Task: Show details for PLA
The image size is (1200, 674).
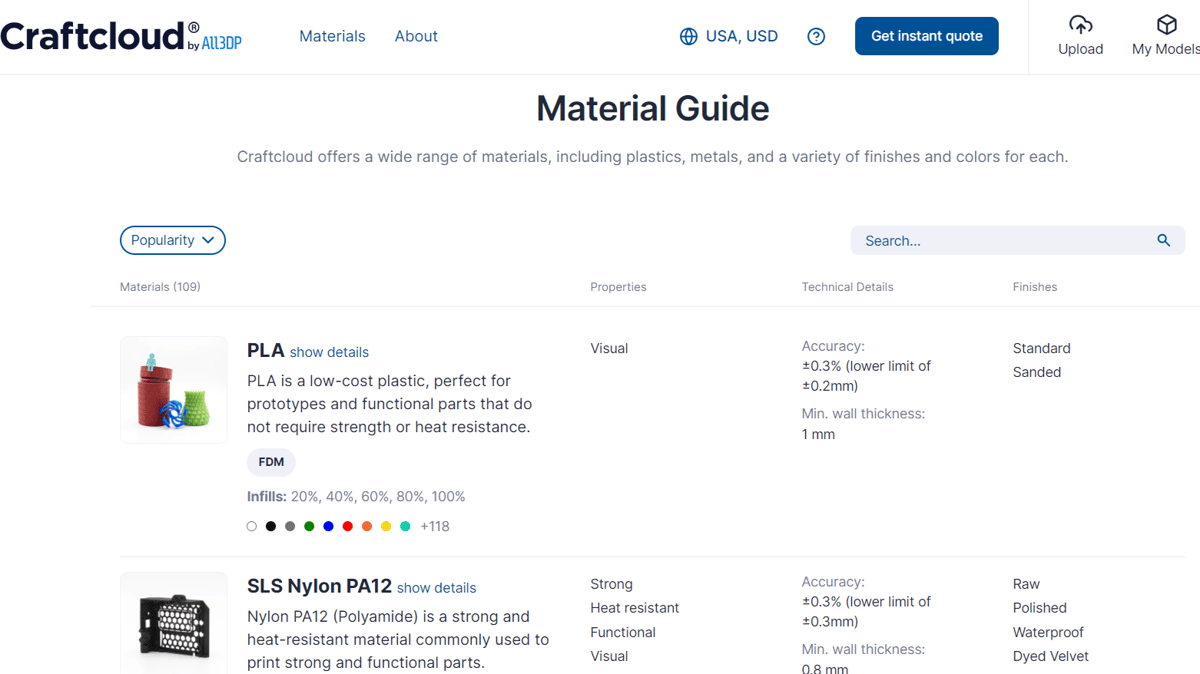Action: coord(329,352)
